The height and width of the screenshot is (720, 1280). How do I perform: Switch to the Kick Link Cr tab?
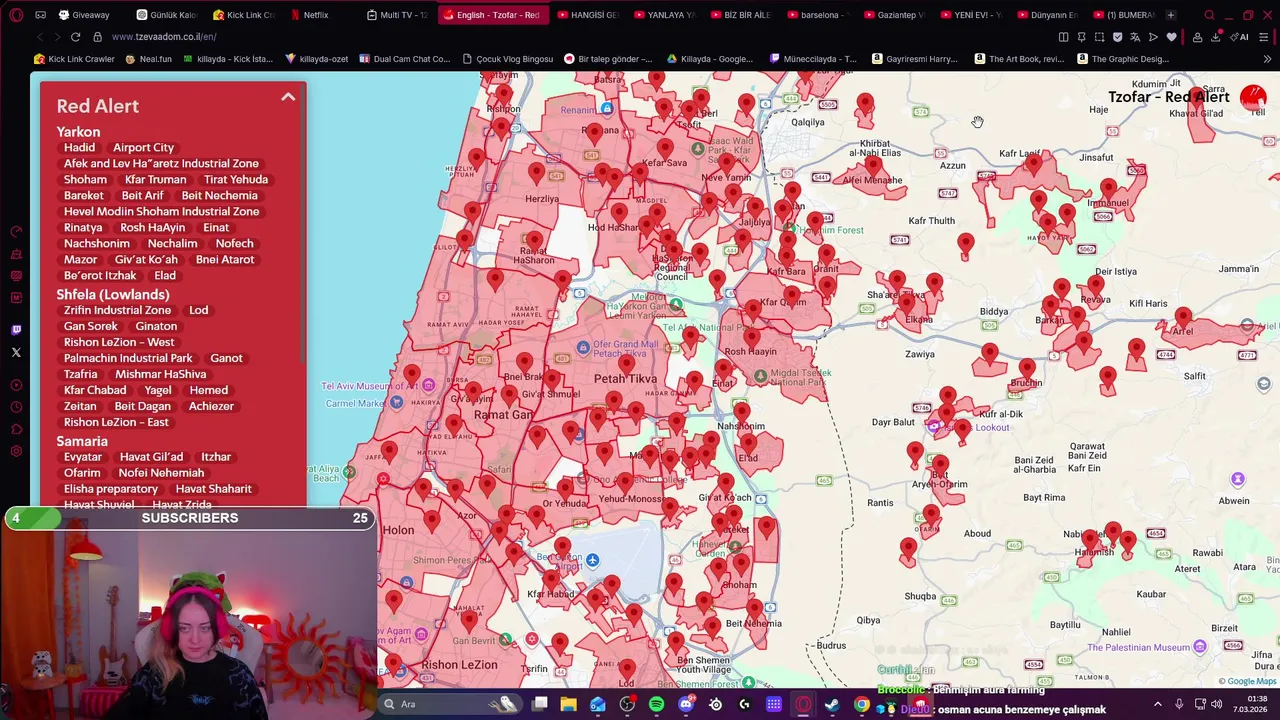pyautogui.click(x=243, y=15)
